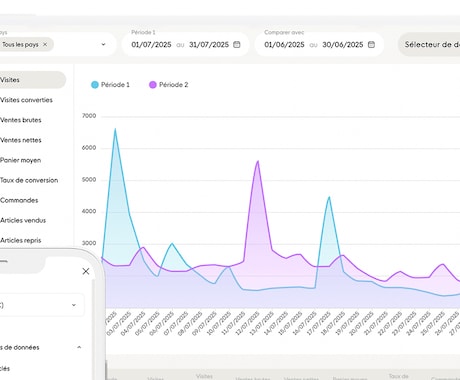Edit Période 1 start date 01/07/2025
The height and width of the screenshot is (380, 460).
(151, 45)
